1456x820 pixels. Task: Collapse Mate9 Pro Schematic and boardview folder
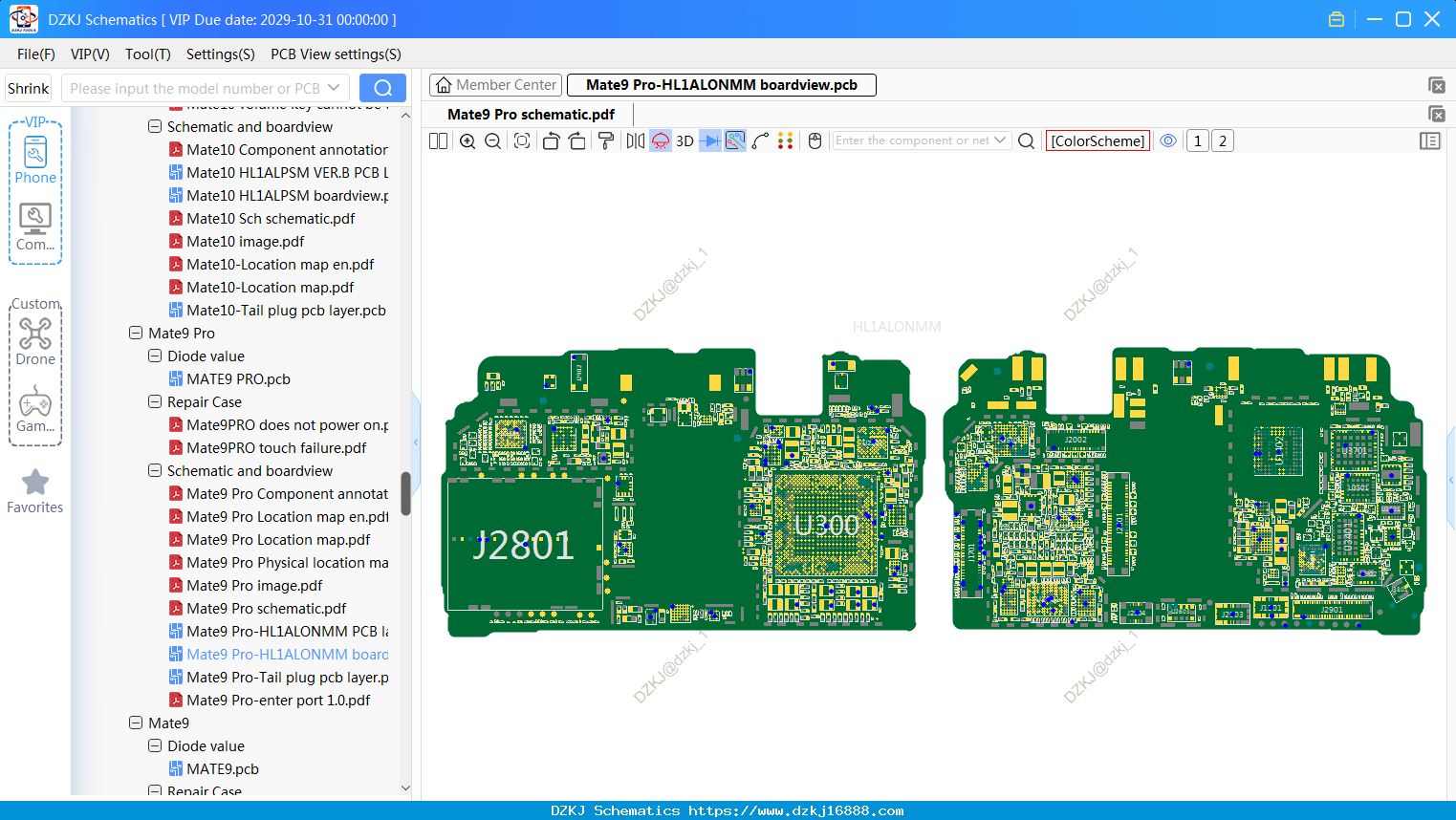tap(155, 471)
